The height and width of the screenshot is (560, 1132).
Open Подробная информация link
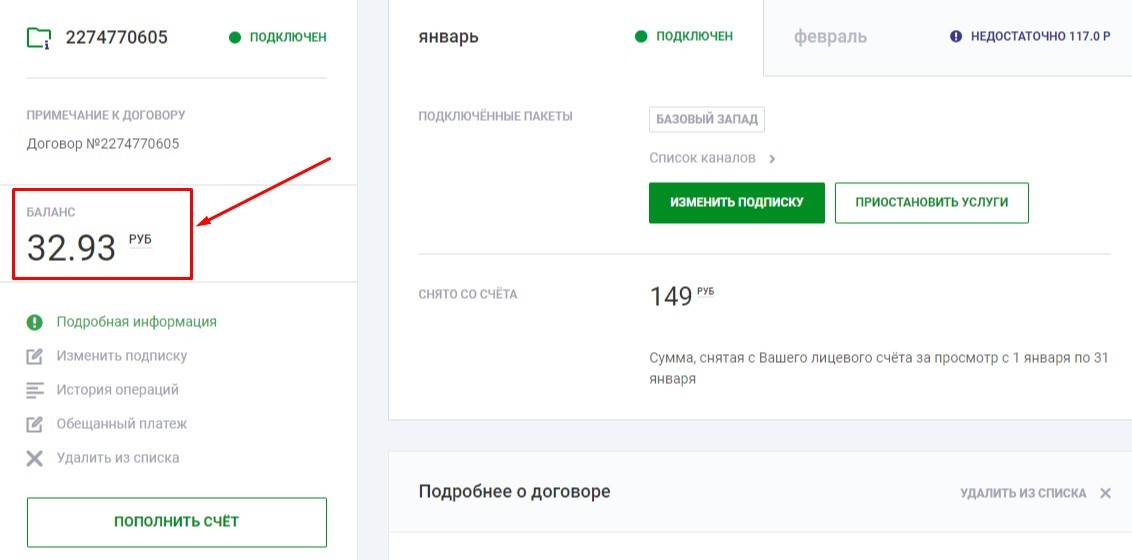(x=136, y=322)
